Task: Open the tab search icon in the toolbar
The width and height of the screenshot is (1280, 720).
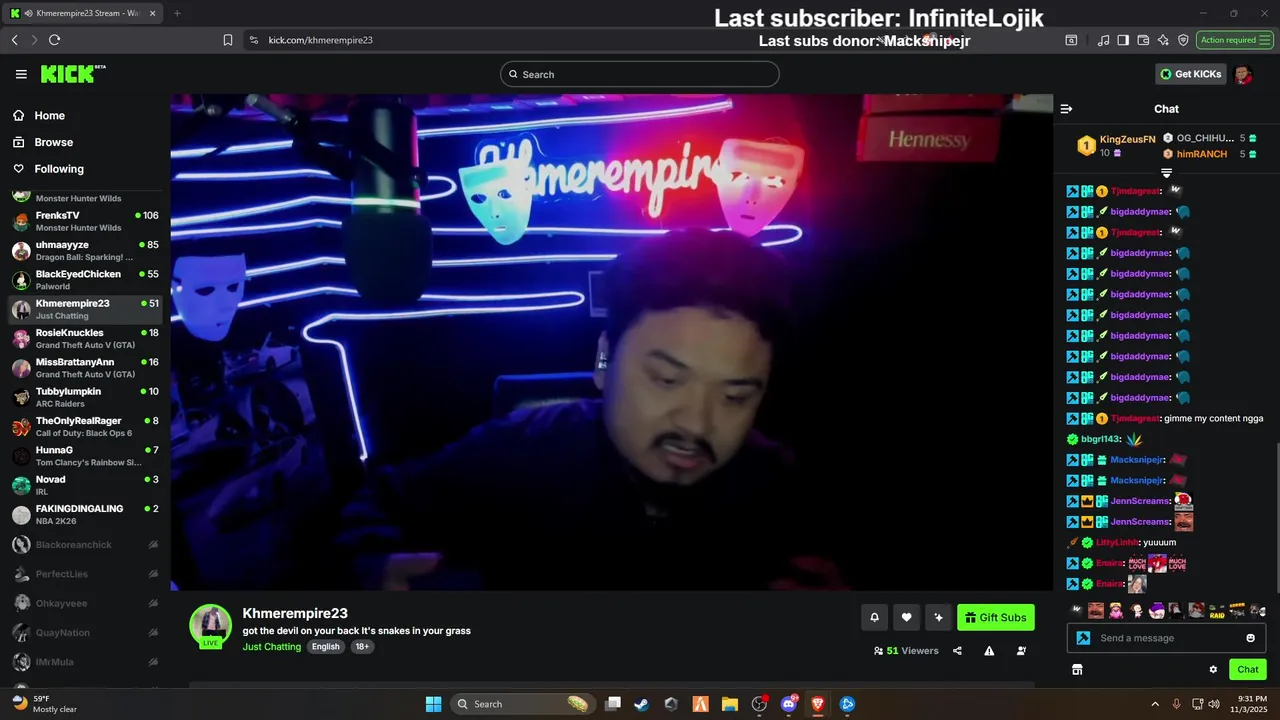Action: click(1071, 40)
